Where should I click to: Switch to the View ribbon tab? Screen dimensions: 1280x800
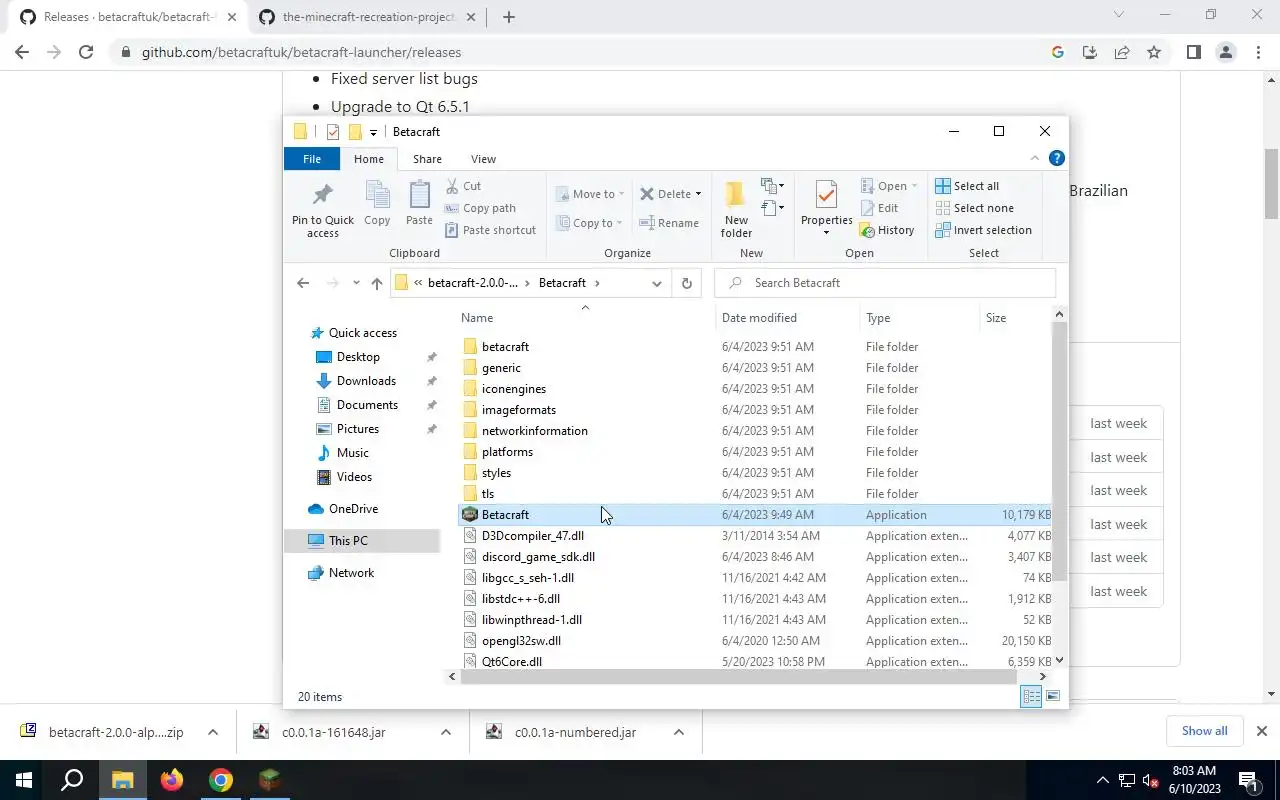(483, 159)
